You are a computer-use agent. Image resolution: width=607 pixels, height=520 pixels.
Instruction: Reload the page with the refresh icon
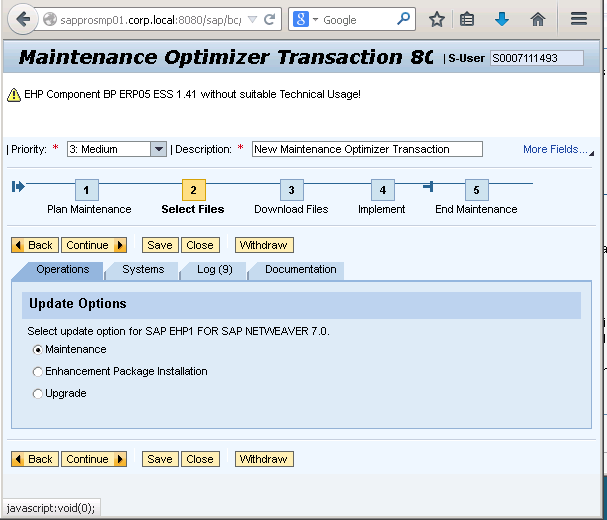[269, 19]
